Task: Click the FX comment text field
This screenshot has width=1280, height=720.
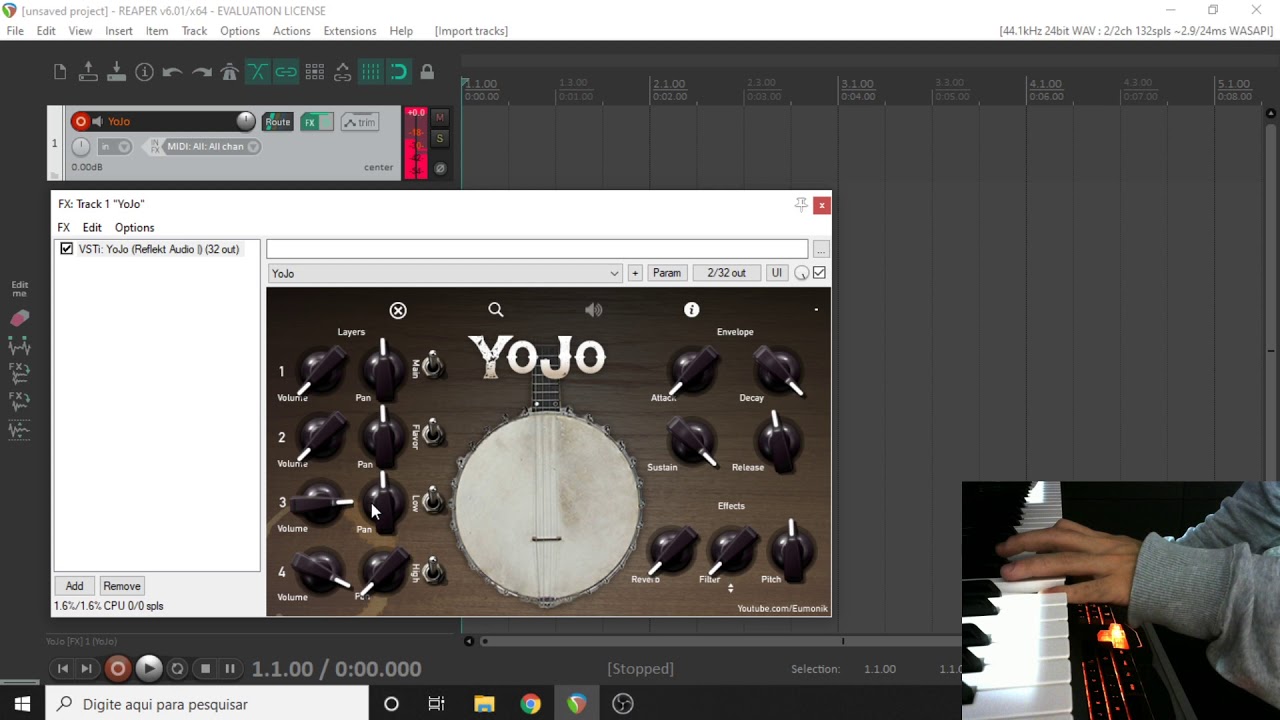Action: [537, 249]
